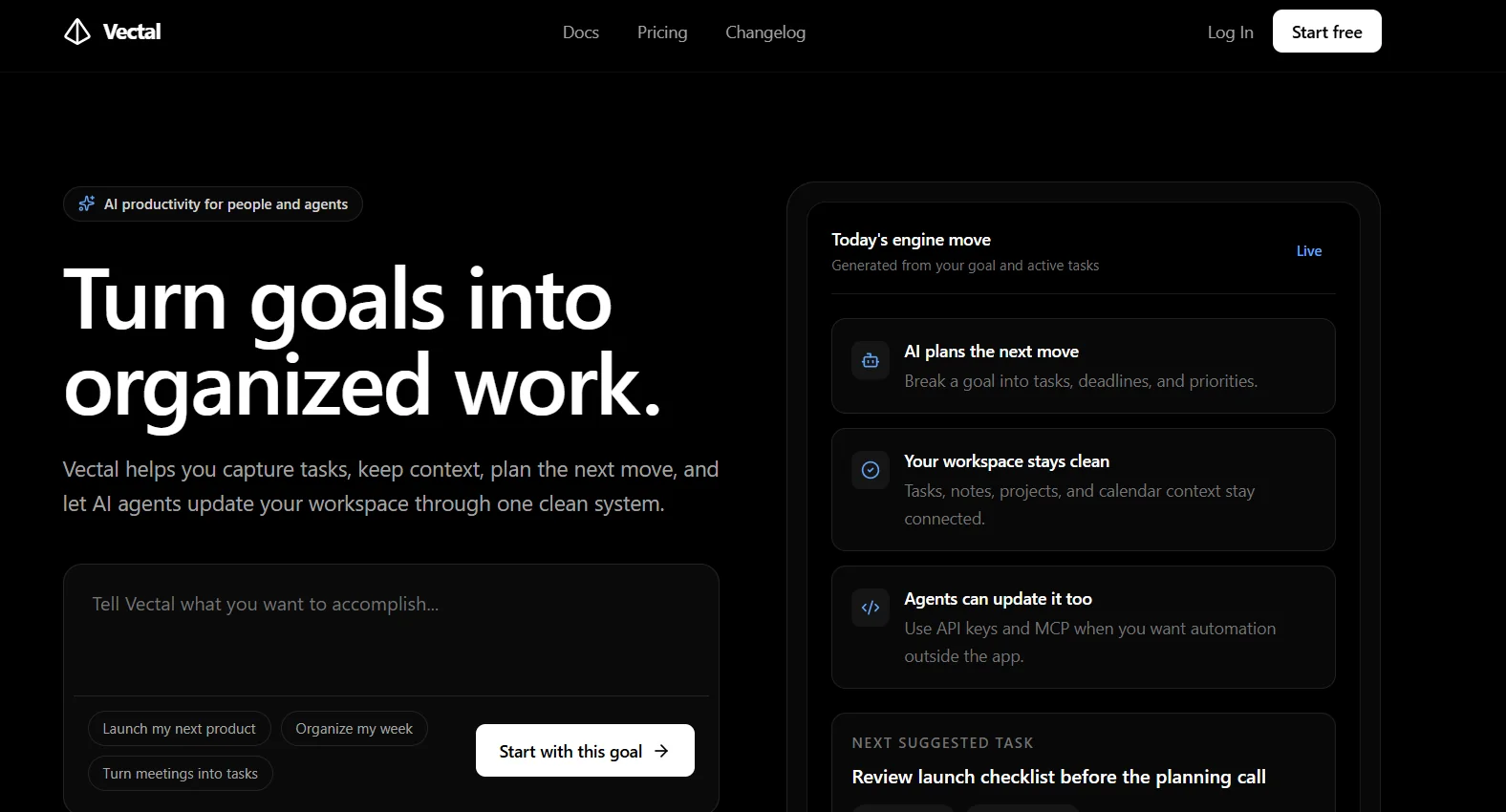Click the NEXT SUGGESTED TASK label

(942, 743)
